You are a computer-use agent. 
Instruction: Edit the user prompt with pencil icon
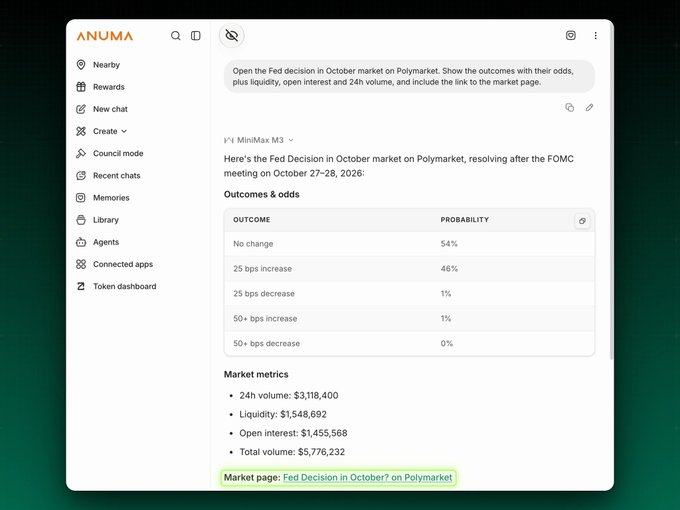click(589, 108)
